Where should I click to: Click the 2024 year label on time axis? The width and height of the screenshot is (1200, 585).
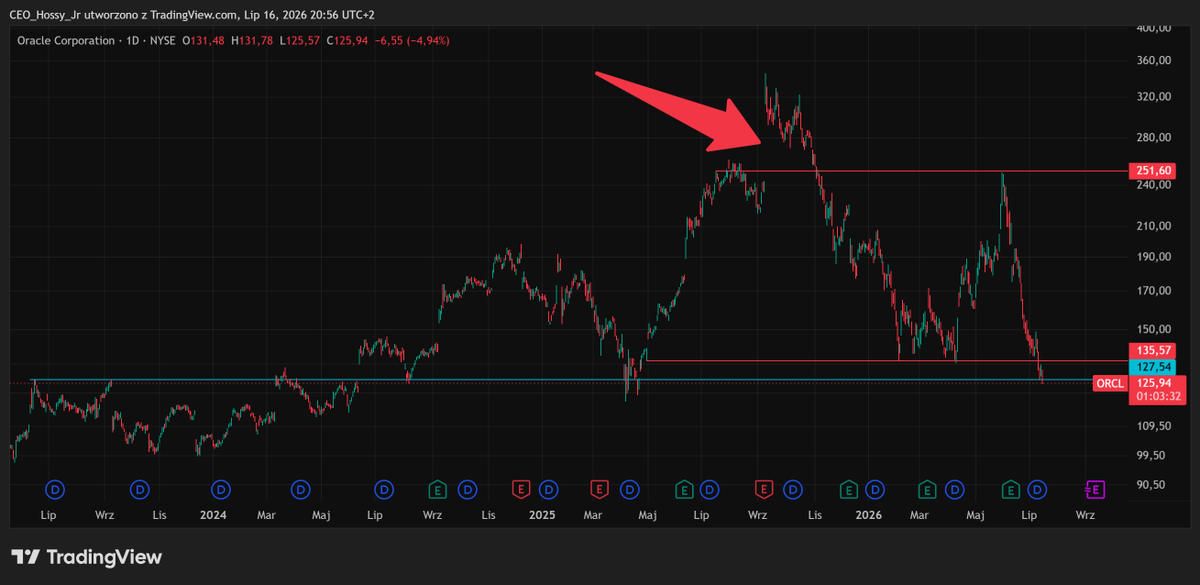pyautogui.click(x=213, y=516)
